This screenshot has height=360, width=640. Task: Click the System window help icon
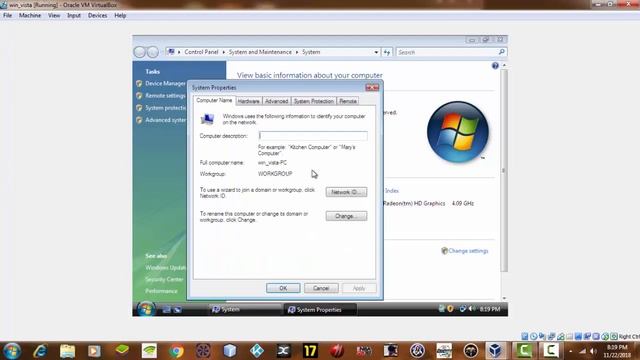coord(495,66)
